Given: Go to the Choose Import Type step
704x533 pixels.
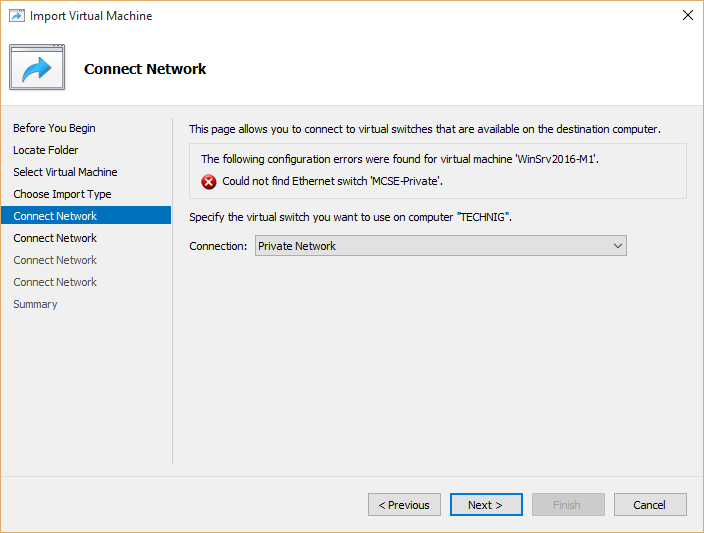Looking at the screenshot, I should [x=62, y=194].
